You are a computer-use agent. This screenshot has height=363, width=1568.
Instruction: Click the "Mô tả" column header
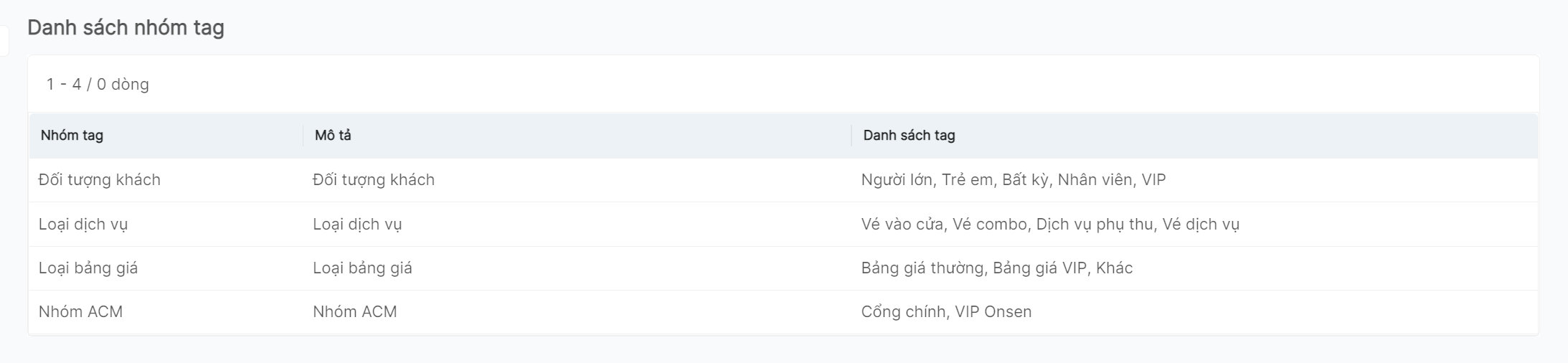pos(333,136)
